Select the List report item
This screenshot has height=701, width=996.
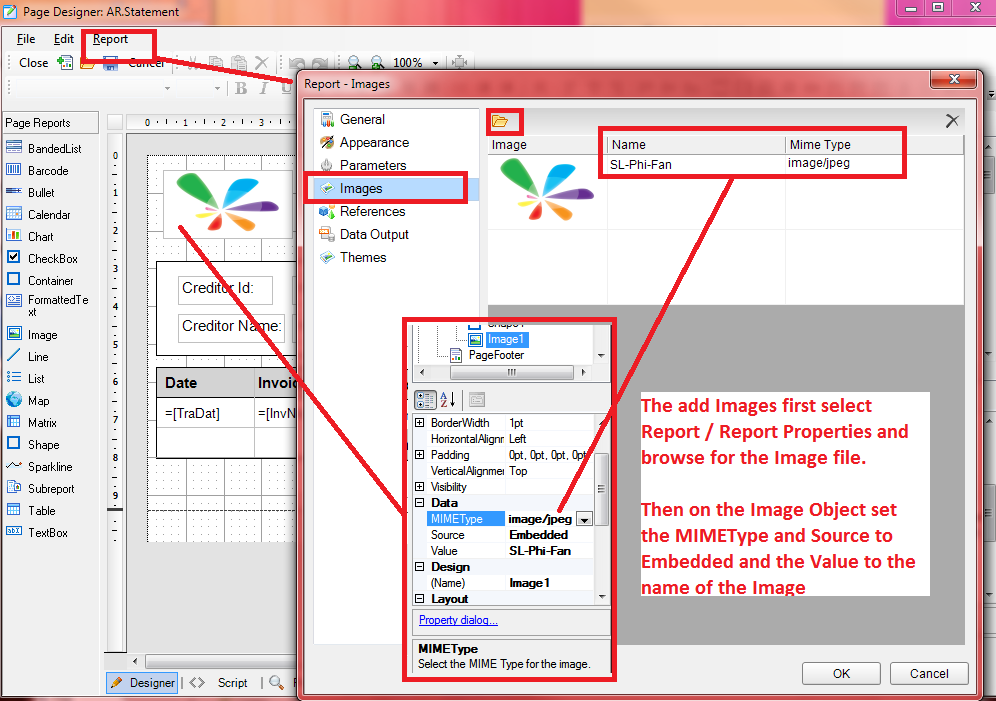tap(25, 378)
